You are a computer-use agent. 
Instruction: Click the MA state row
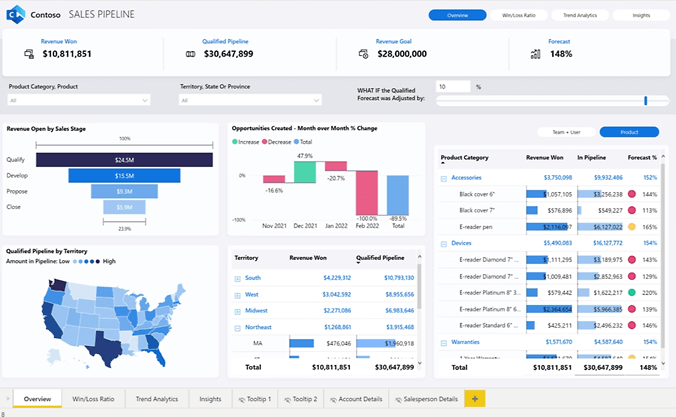pos(323,343)
